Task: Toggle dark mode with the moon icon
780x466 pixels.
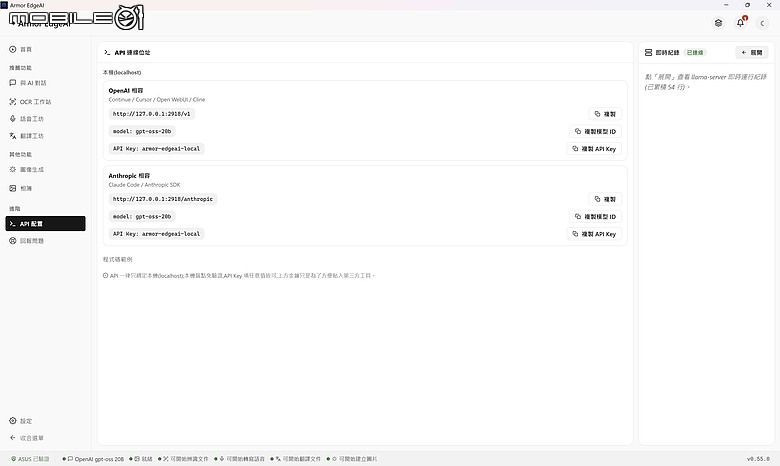Action: click(x=762, y=23)
